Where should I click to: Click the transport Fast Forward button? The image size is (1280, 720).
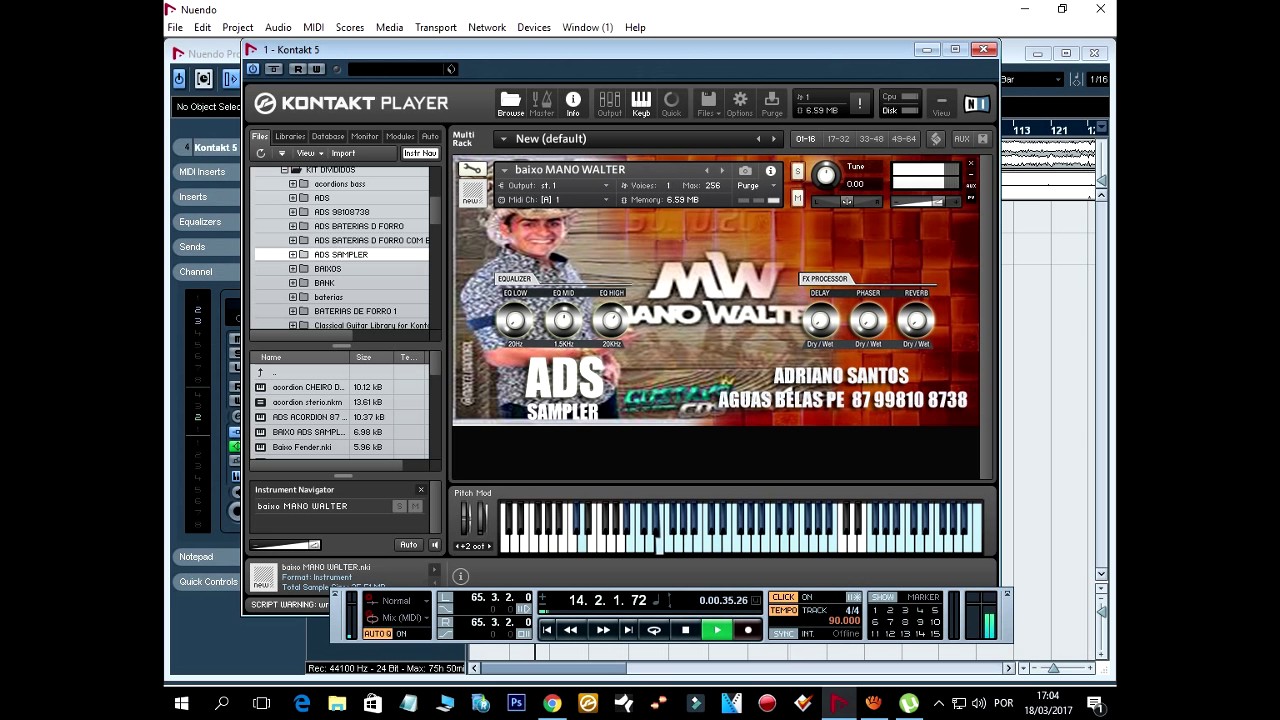point(602,630)
